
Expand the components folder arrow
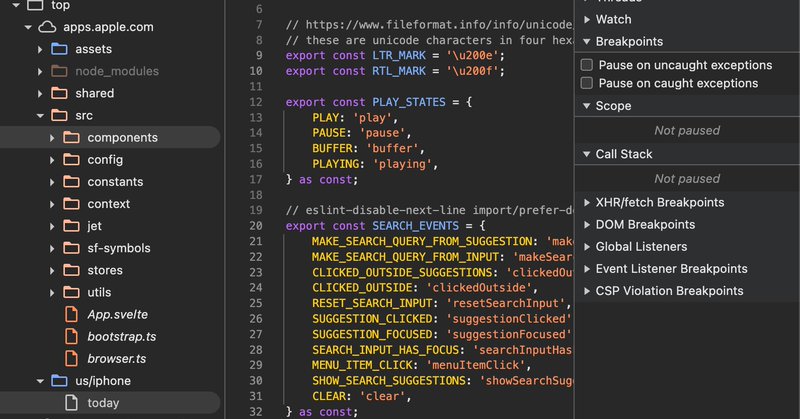[52, 138]
